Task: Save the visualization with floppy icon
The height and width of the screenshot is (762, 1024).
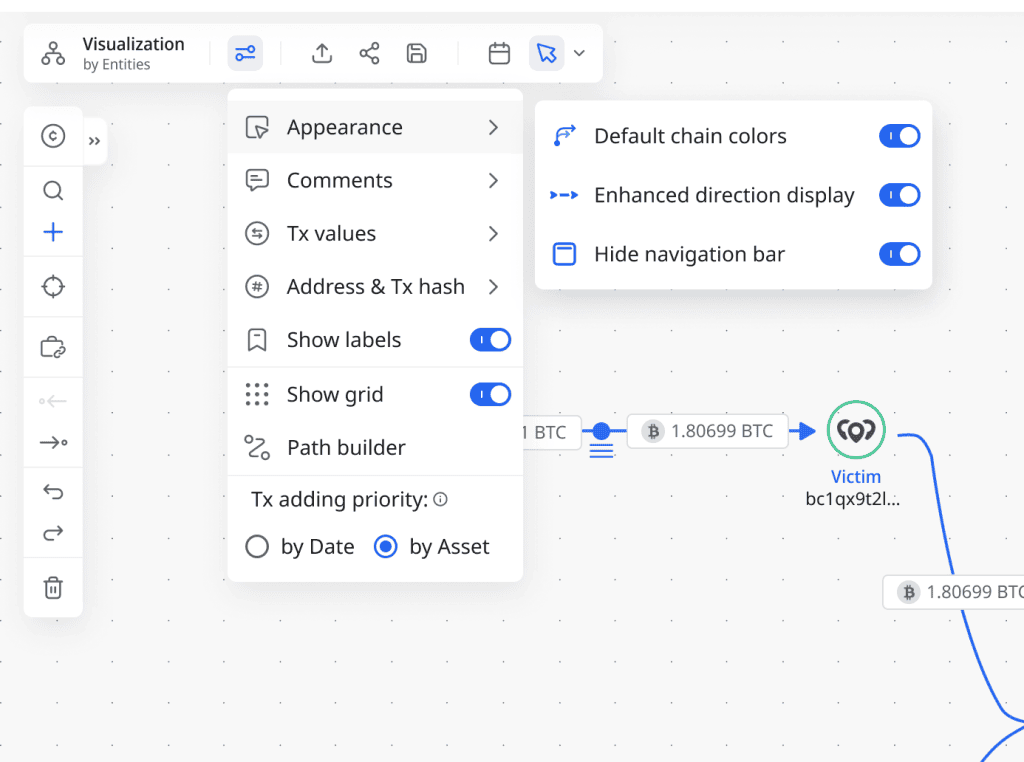Action: [x=417, y=53]
